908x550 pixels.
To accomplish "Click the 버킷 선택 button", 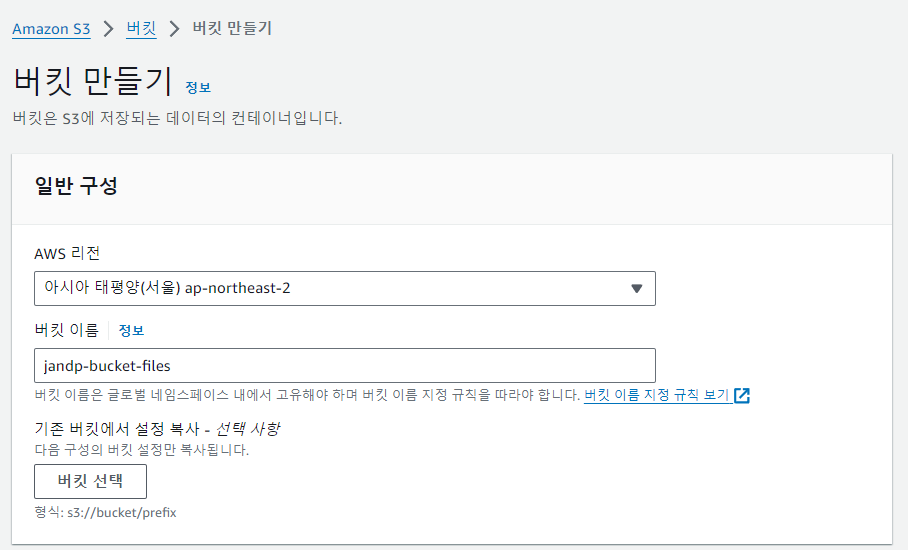I will [90, 481].
